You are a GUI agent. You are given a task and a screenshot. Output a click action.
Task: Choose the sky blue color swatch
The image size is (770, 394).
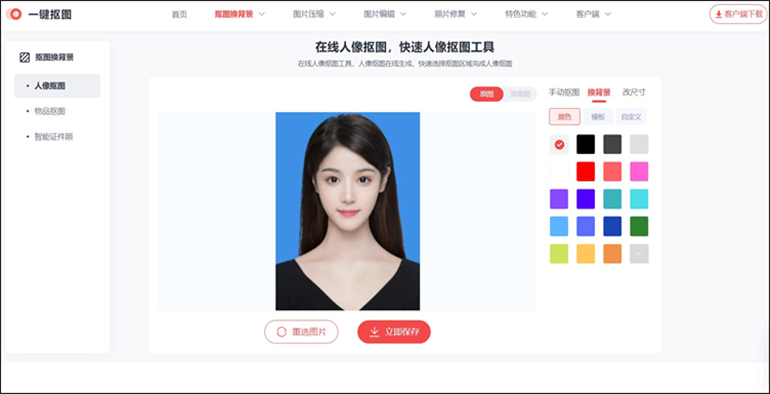[559, 226]
